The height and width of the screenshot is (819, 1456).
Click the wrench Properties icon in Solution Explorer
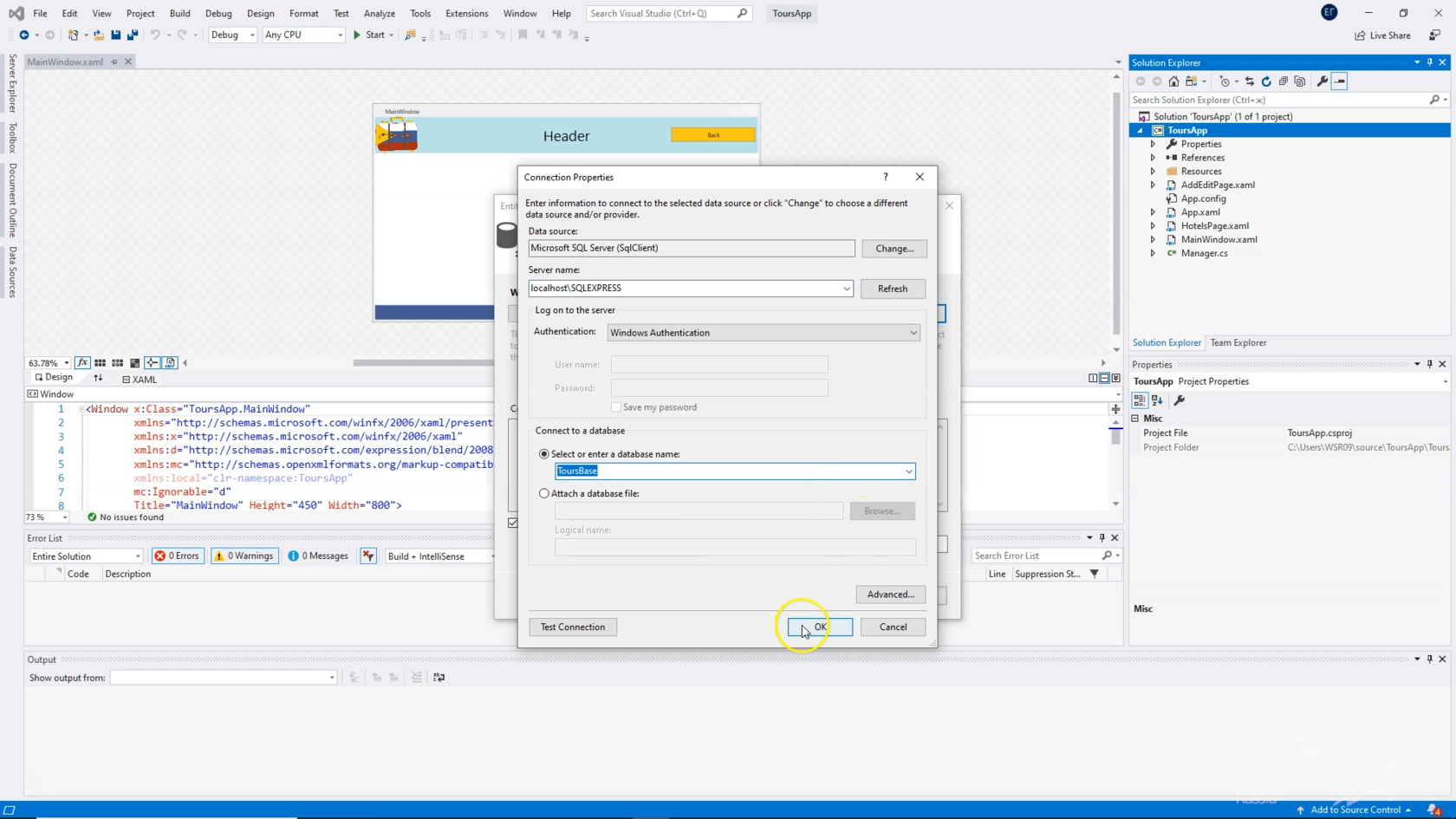[1323, 81]
